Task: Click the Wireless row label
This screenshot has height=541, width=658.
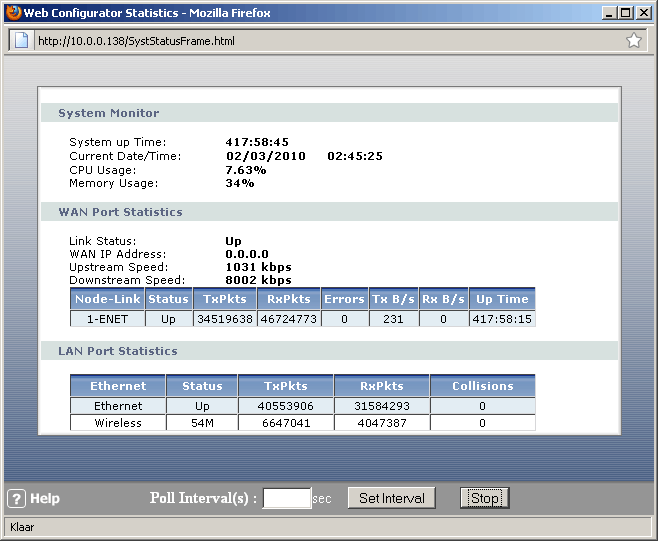Action: (x=118, y=423)
